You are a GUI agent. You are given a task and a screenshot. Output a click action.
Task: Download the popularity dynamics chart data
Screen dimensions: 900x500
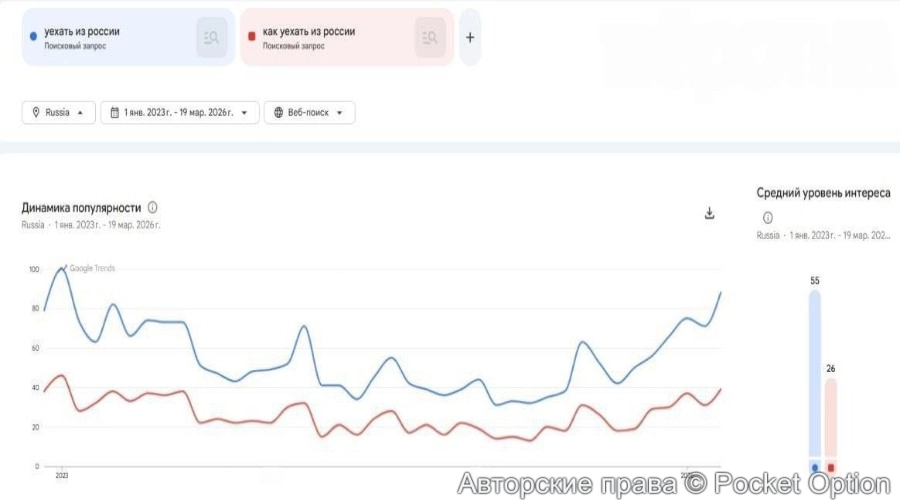710,213
